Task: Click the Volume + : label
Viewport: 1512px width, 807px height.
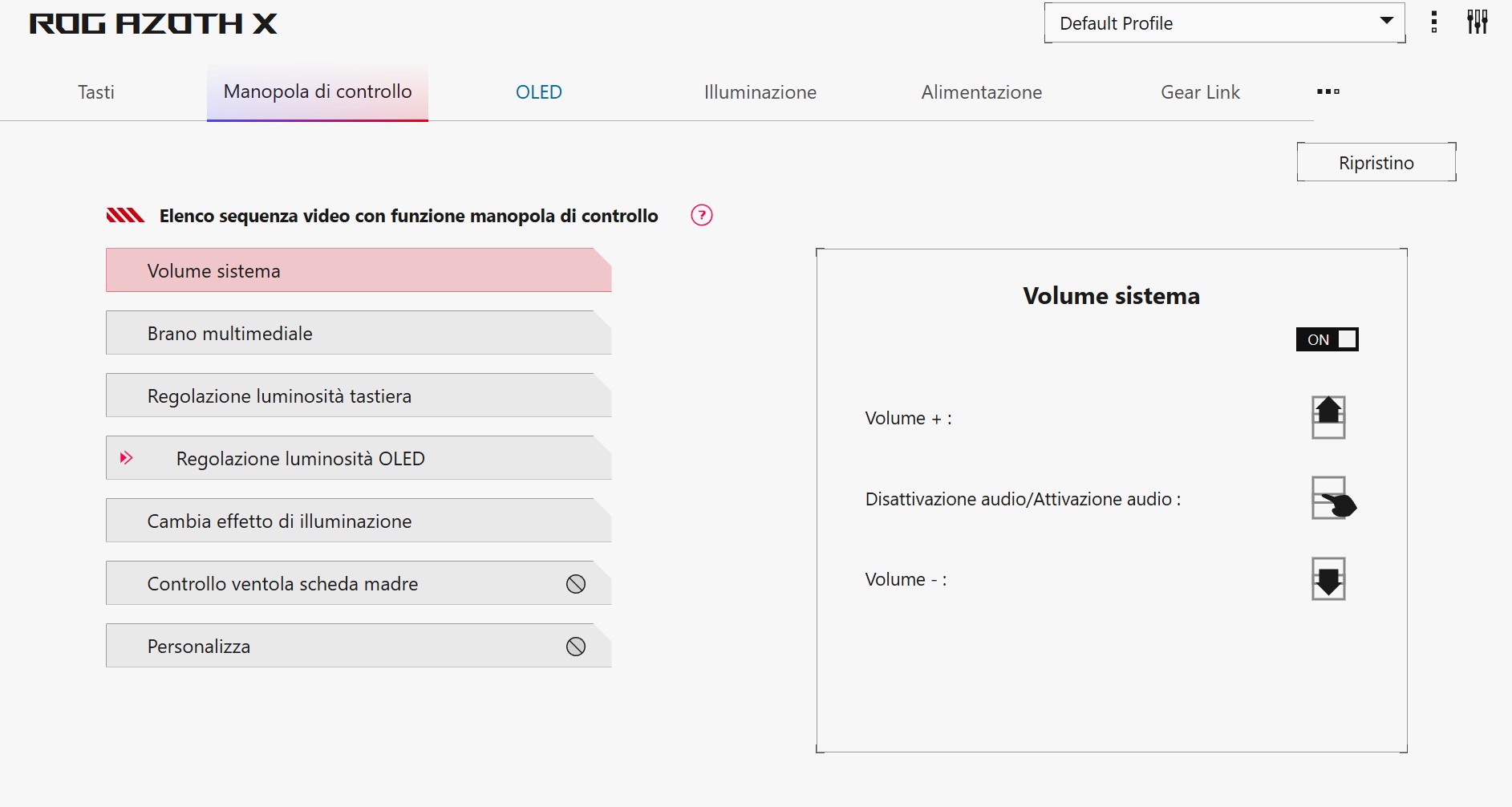Action: pyautogui.click(x=909, y=418)
